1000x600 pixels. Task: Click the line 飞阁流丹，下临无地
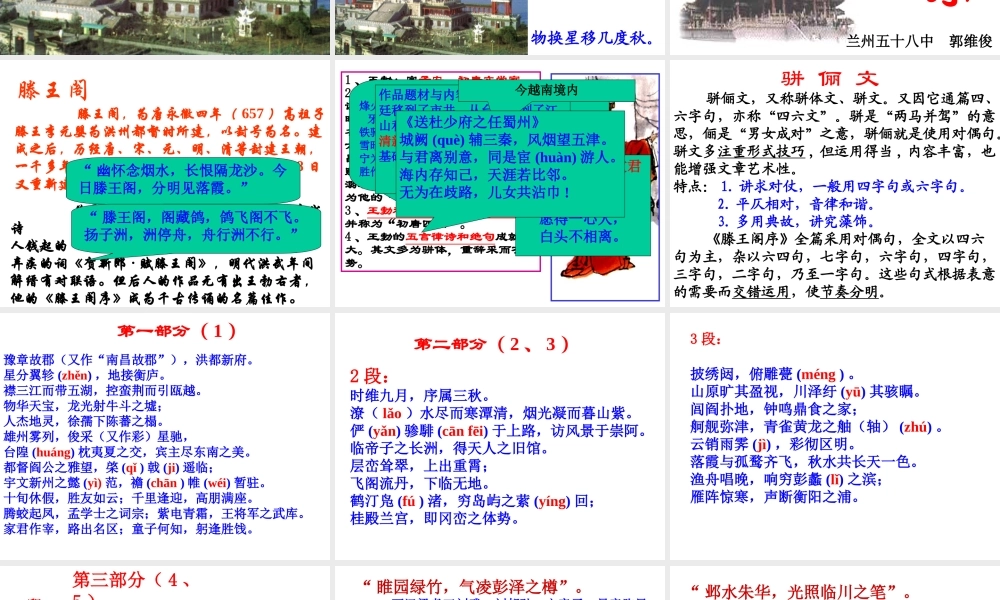pyautogui.click(x=420, y=483)
